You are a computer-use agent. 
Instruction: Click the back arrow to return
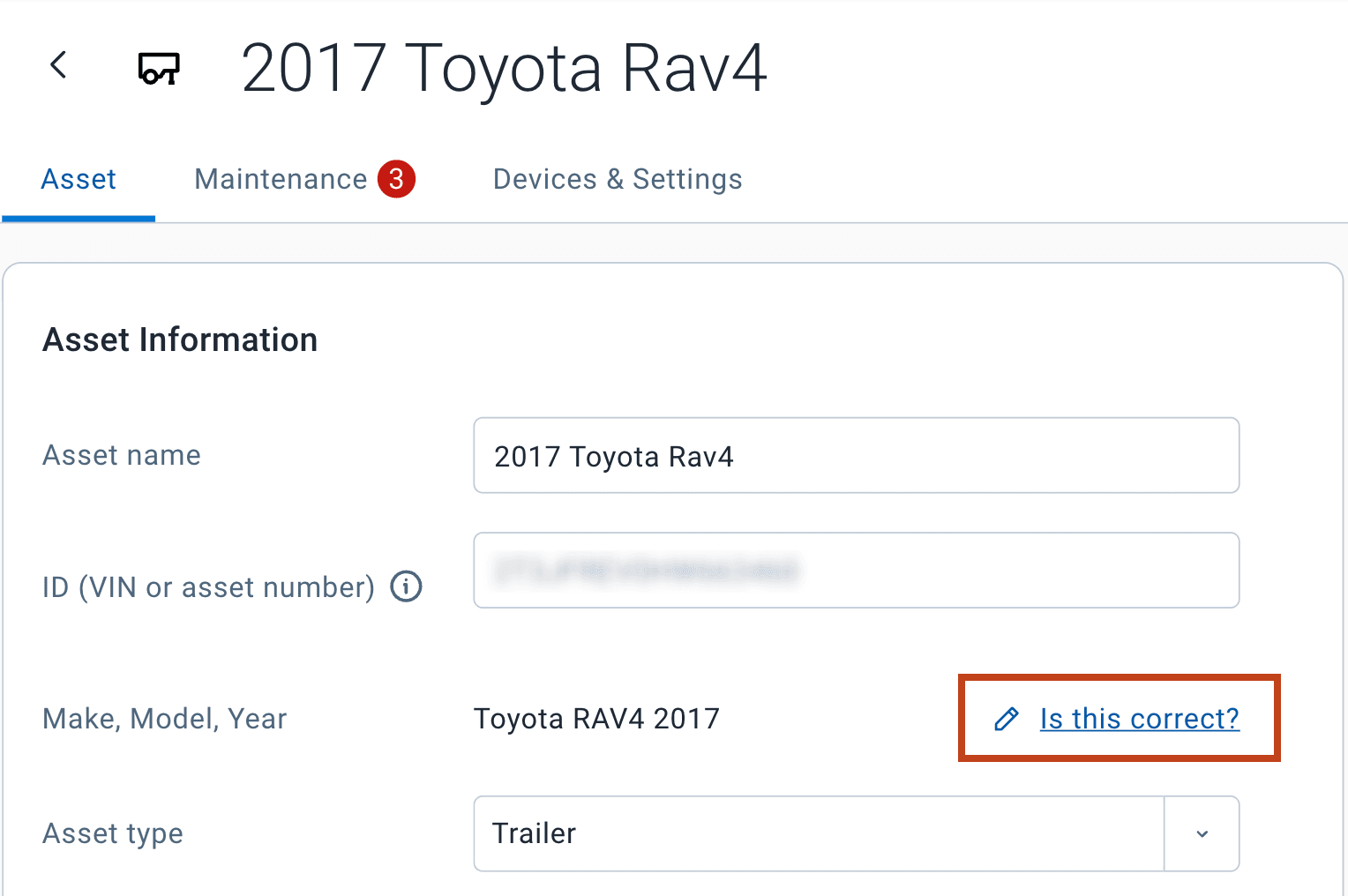(59, 65)
